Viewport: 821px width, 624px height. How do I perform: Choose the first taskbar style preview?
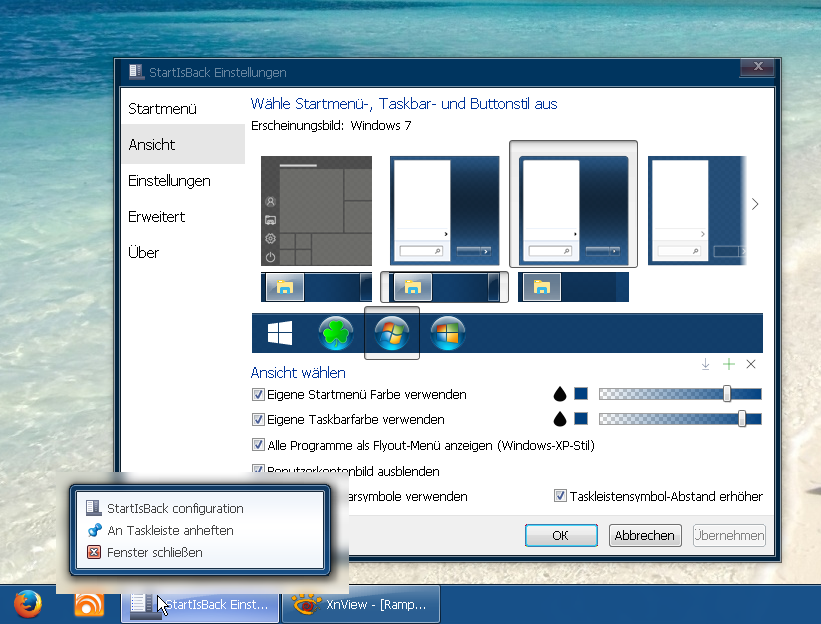316,287
